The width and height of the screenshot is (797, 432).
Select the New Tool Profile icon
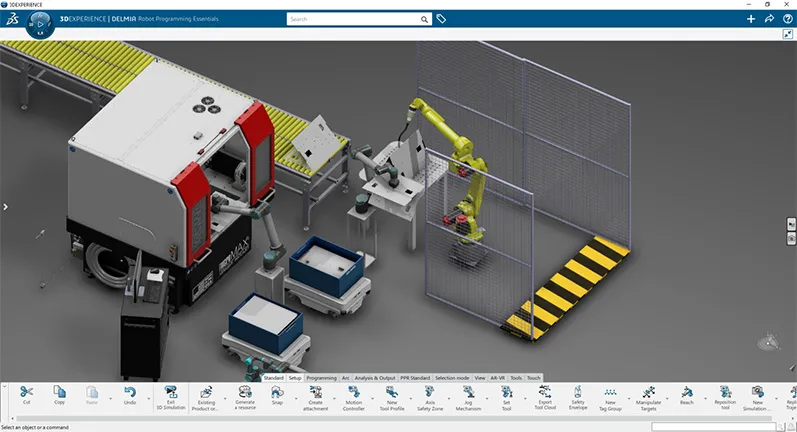click(x=391, y=391)
